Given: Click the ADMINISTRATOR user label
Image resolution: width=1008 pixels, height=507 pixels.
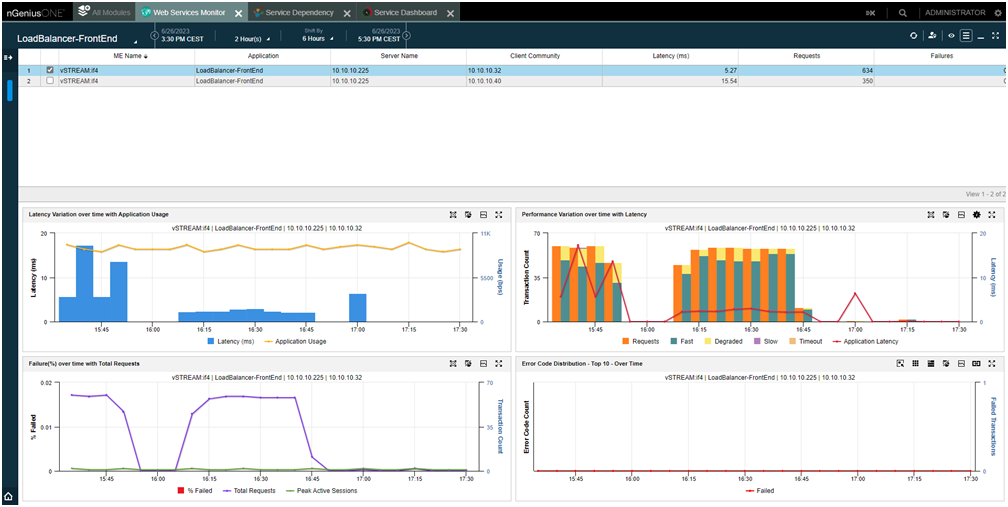Looking at the screenshot, I should [x=955, y=12].
